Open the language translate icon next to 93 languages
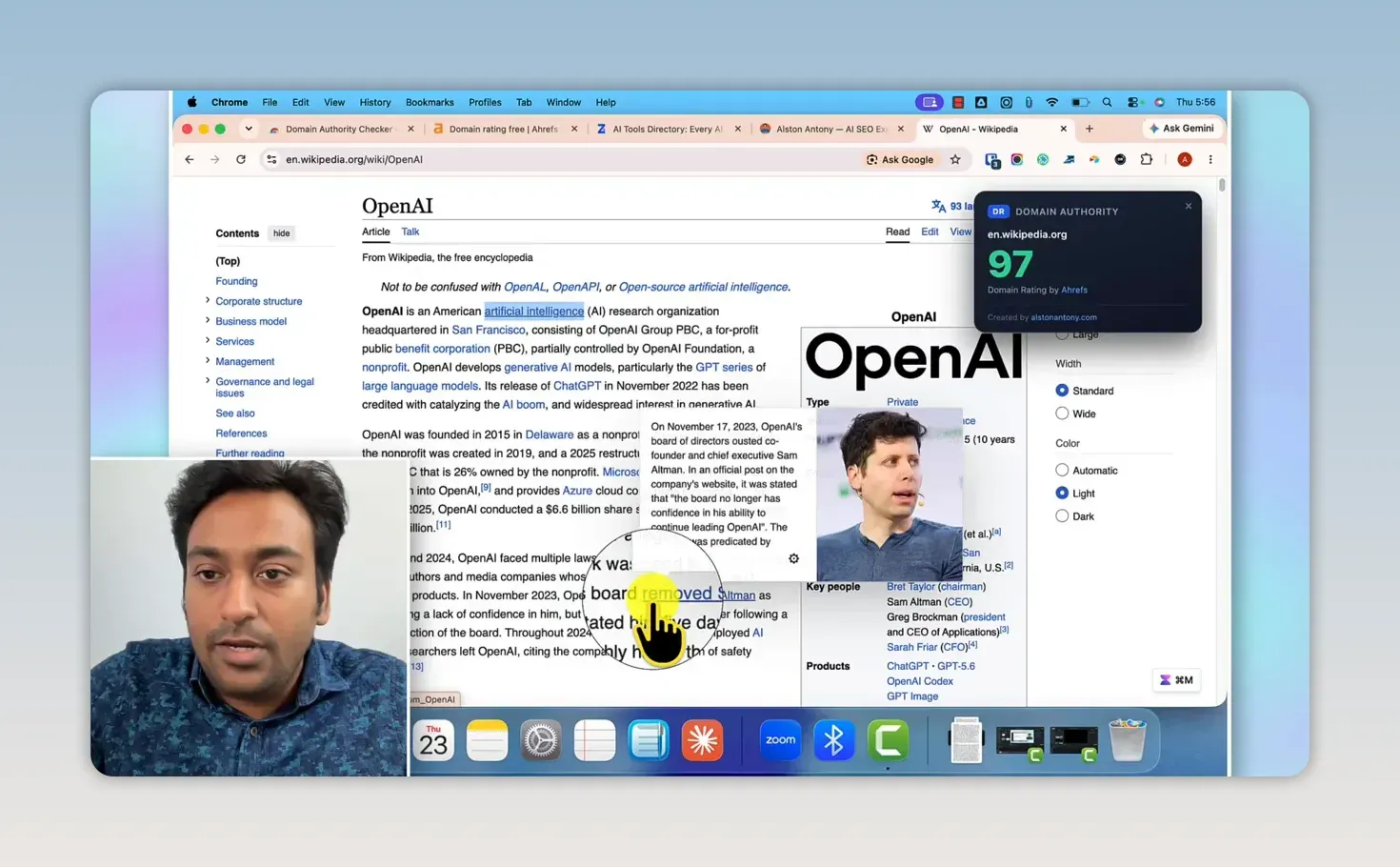This screenshot has width=1400, height=867. tap(939, 206)
